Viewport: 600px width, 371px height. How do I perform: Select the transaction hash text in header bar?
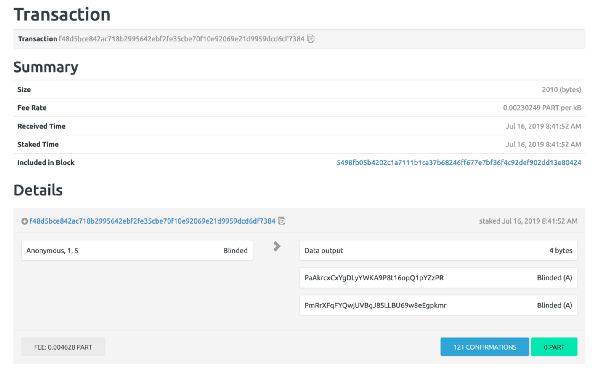point(181,39)
